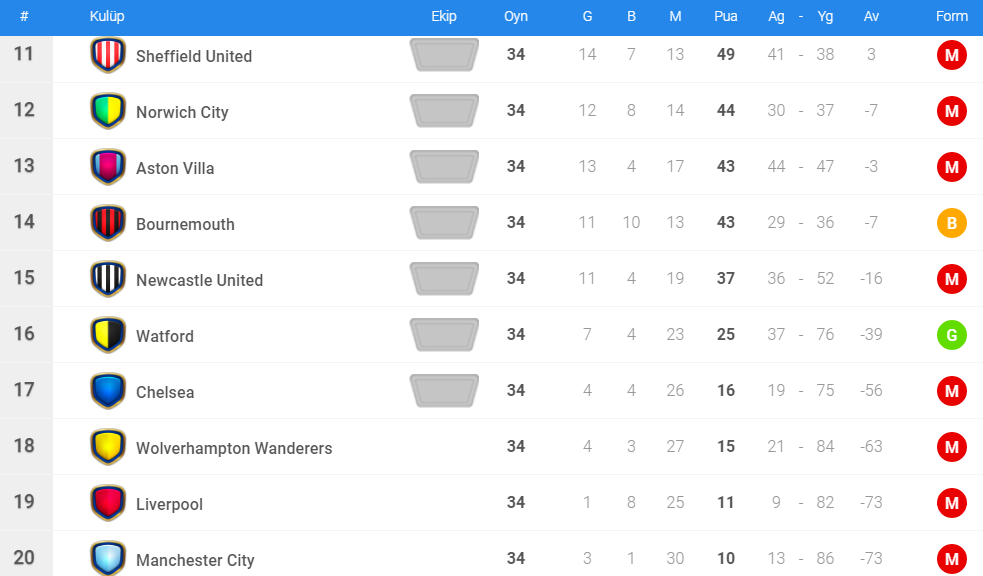Click the Av goal difference header
Image resolution: width=983 pixels, height=576 pixels.
pos(871,17)
